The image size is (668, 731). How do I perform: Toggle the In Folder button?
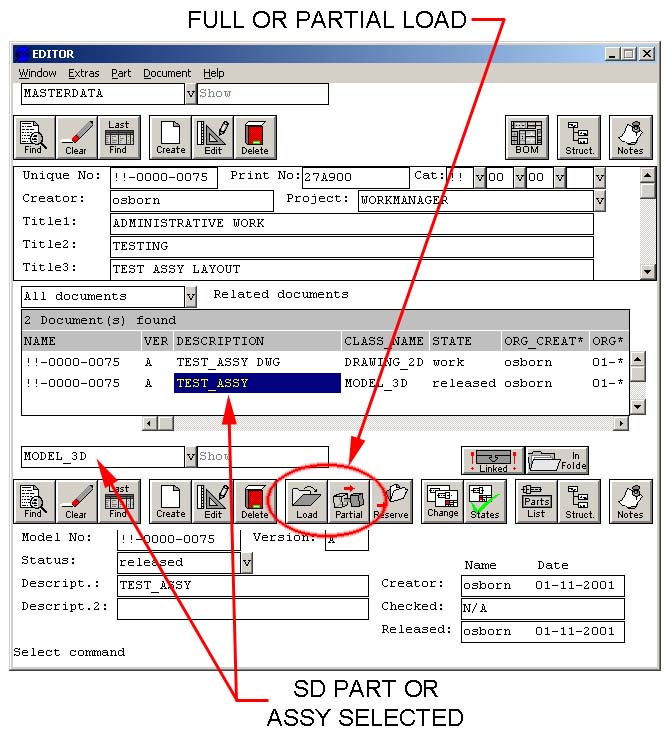pyautogui.click(x=556, y=460)
